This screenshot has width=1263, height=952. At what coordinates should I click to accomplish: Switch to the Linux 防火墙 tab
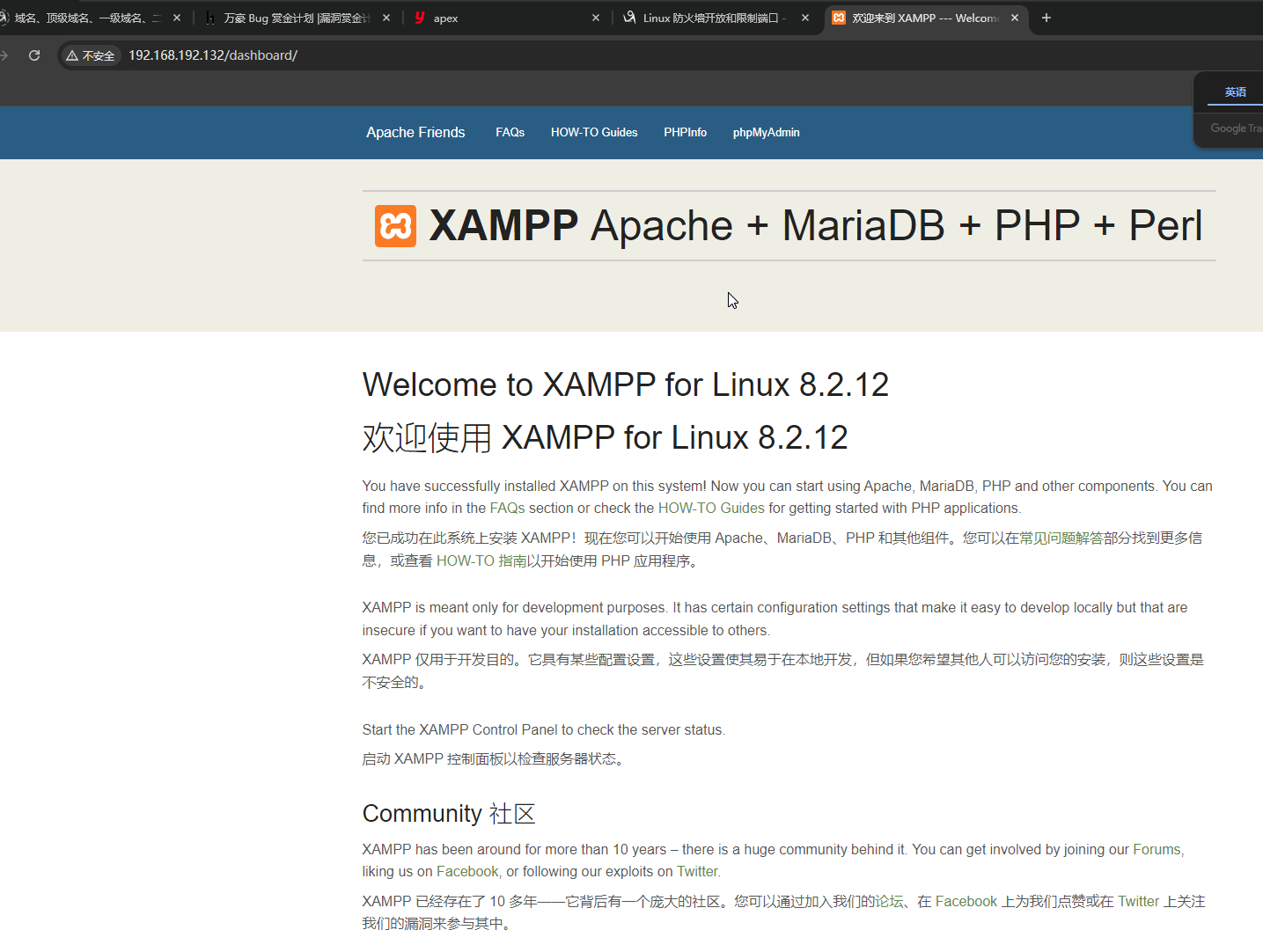pos(715,18)
